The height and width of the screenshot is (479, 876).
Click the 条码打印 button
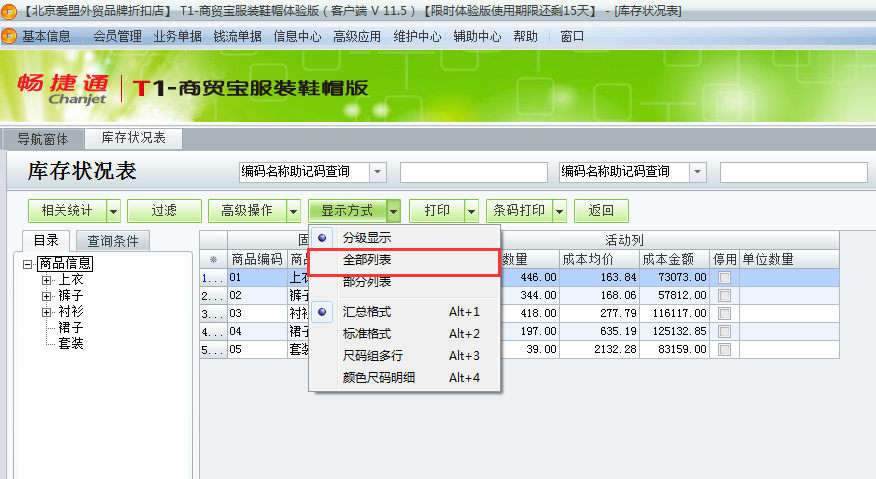point(519,211)
